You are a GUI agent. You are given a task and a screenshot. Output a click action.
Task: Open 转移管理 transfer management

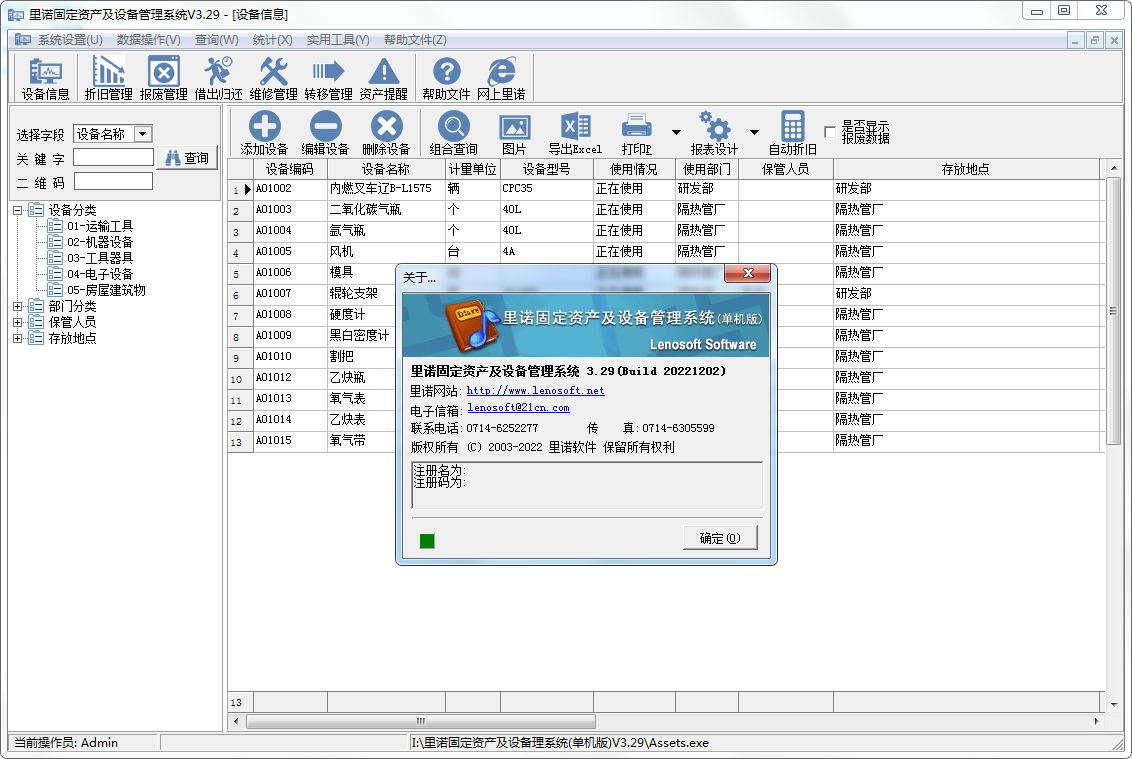[328, 78]
